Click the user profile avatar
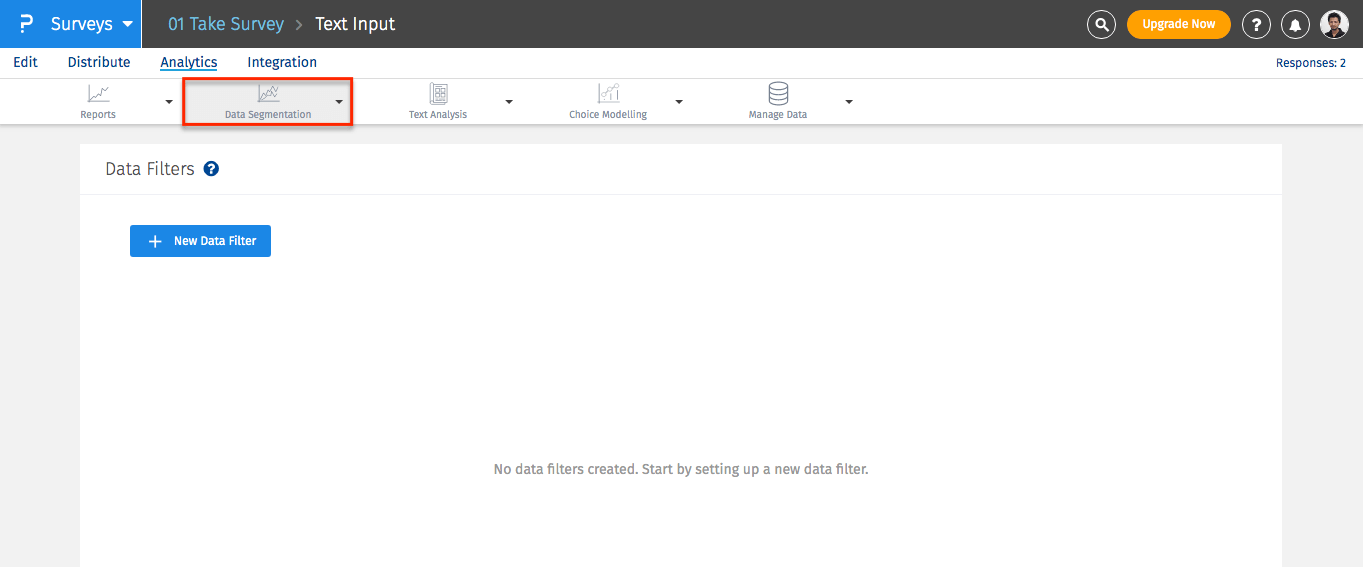 click(x=1334, y=24)
